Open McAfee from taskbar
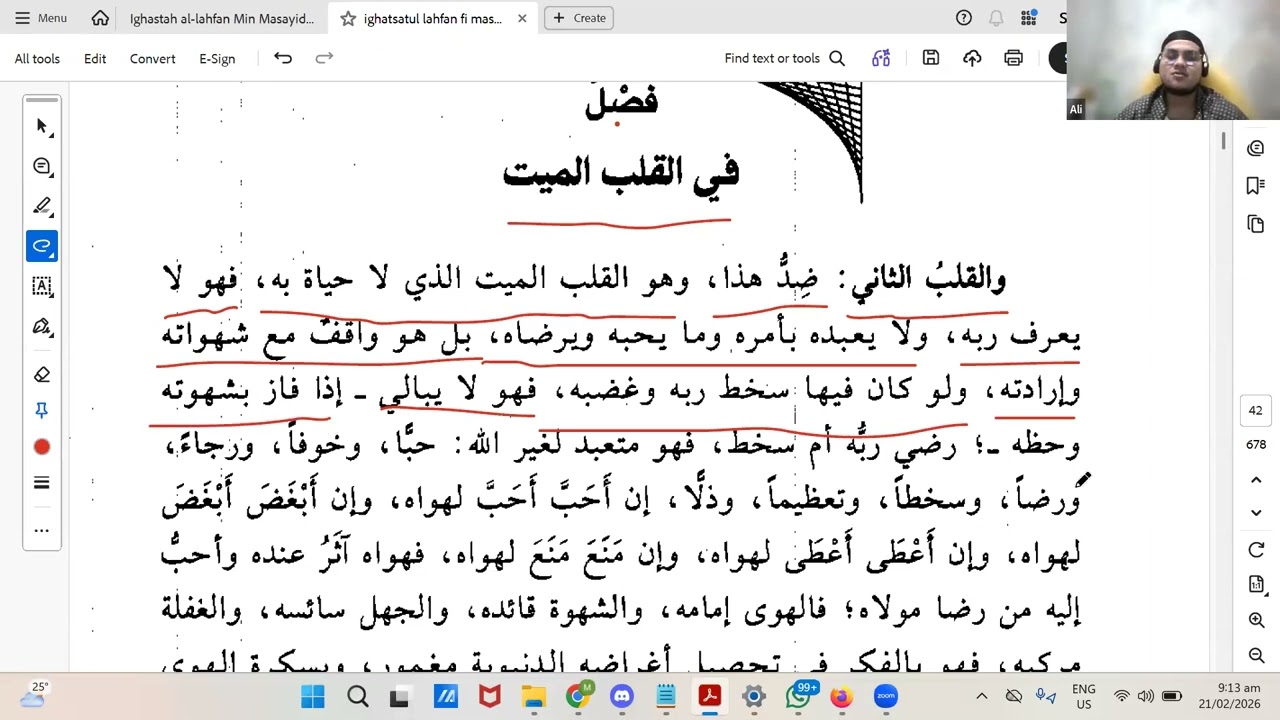The height and width of the screenshot is (720, 1280). point(489,696)
